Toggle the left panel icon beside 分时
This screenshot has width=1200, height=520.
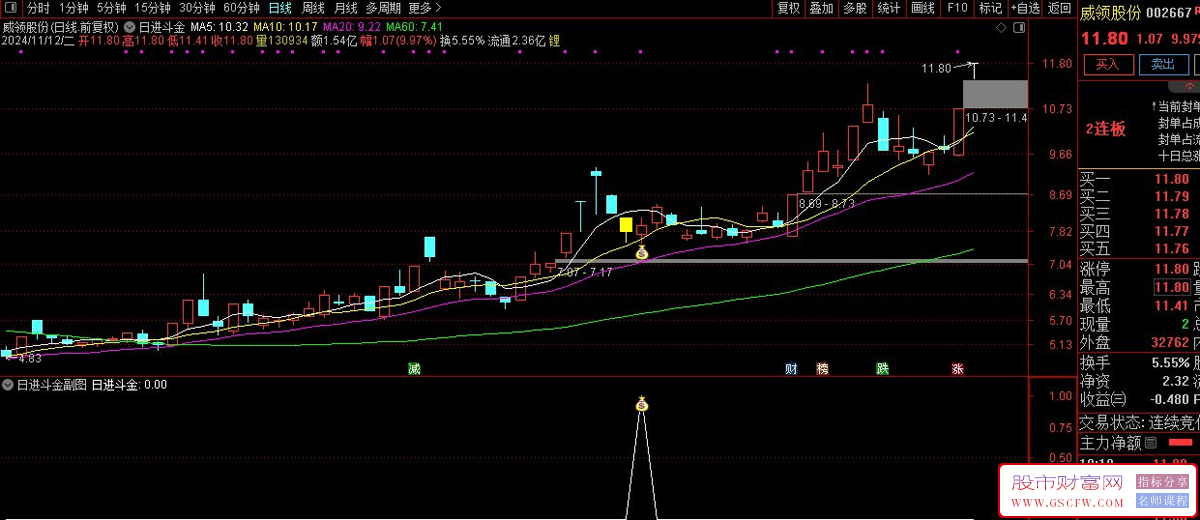click(x=12, y=8)
